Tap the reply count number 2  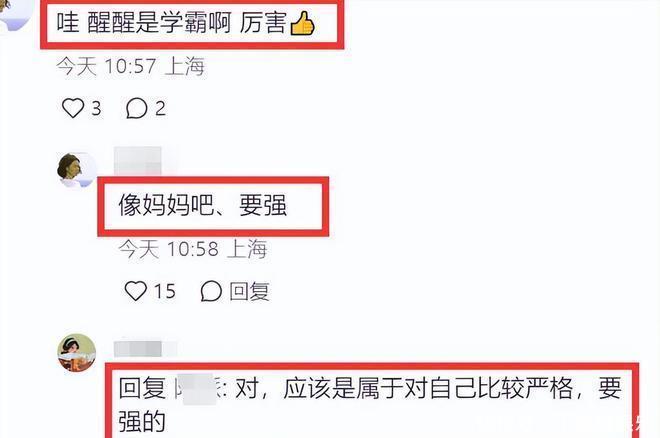(160, 109)
